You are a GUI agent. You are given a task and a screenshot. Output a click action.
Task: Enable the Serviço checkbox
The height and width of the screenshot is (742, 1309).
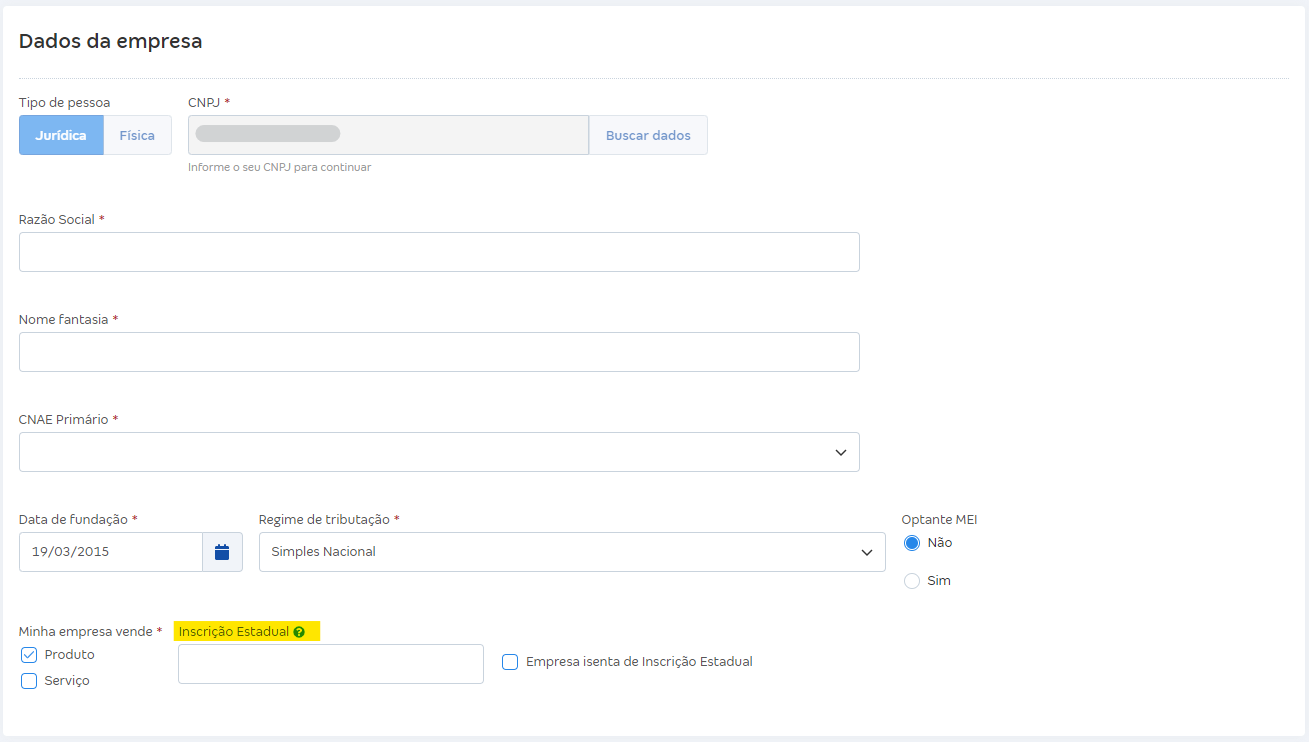29,681
